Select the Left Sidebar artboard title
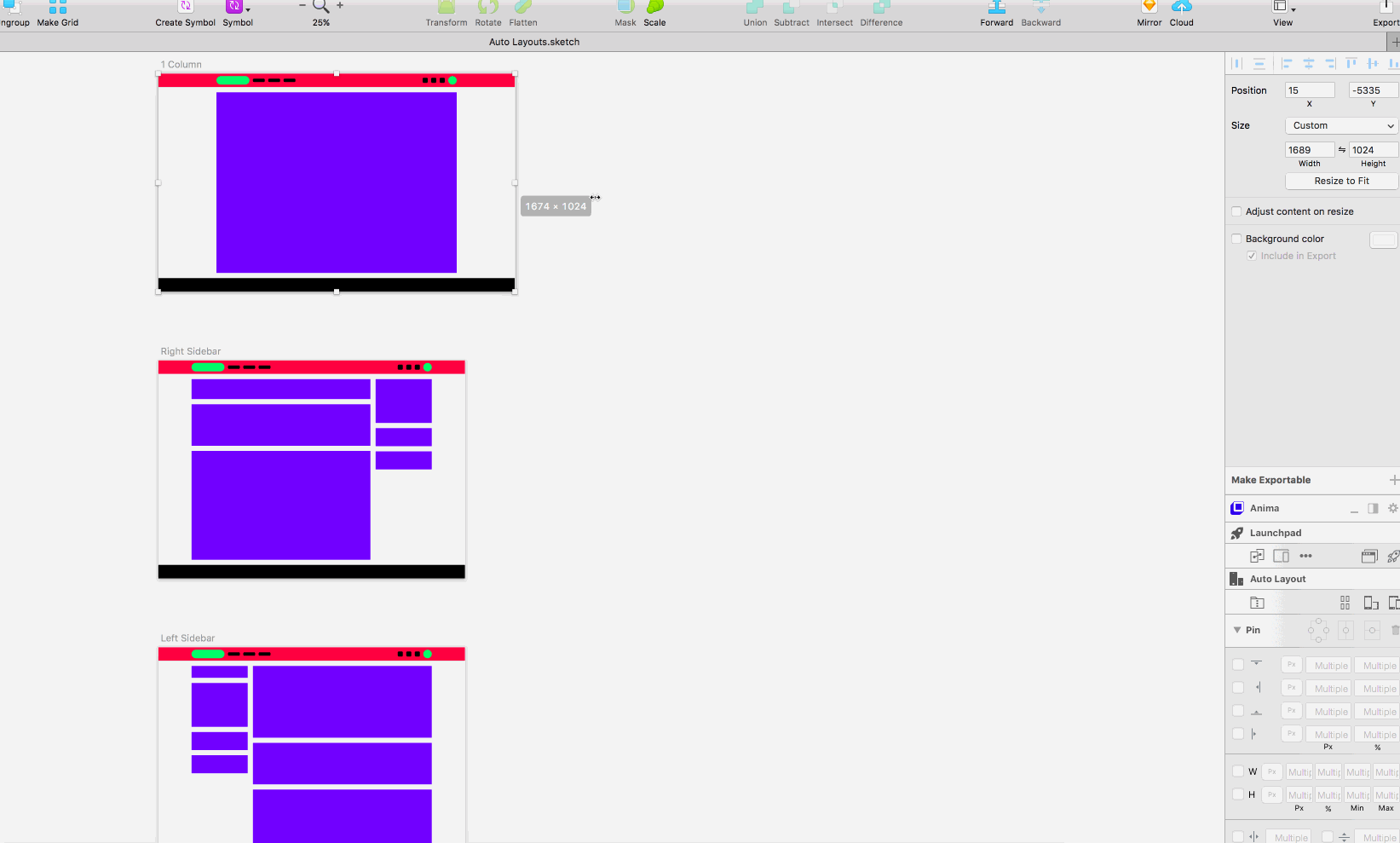This screenshot has width=1400, height=843. pos(187,638)
